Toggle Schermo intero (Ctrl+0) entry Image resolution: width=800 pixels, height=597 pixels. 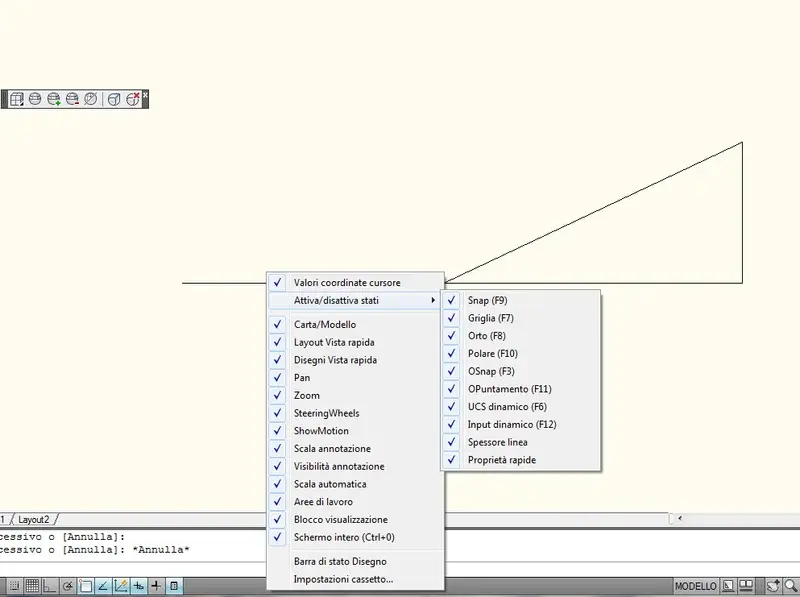356,537
